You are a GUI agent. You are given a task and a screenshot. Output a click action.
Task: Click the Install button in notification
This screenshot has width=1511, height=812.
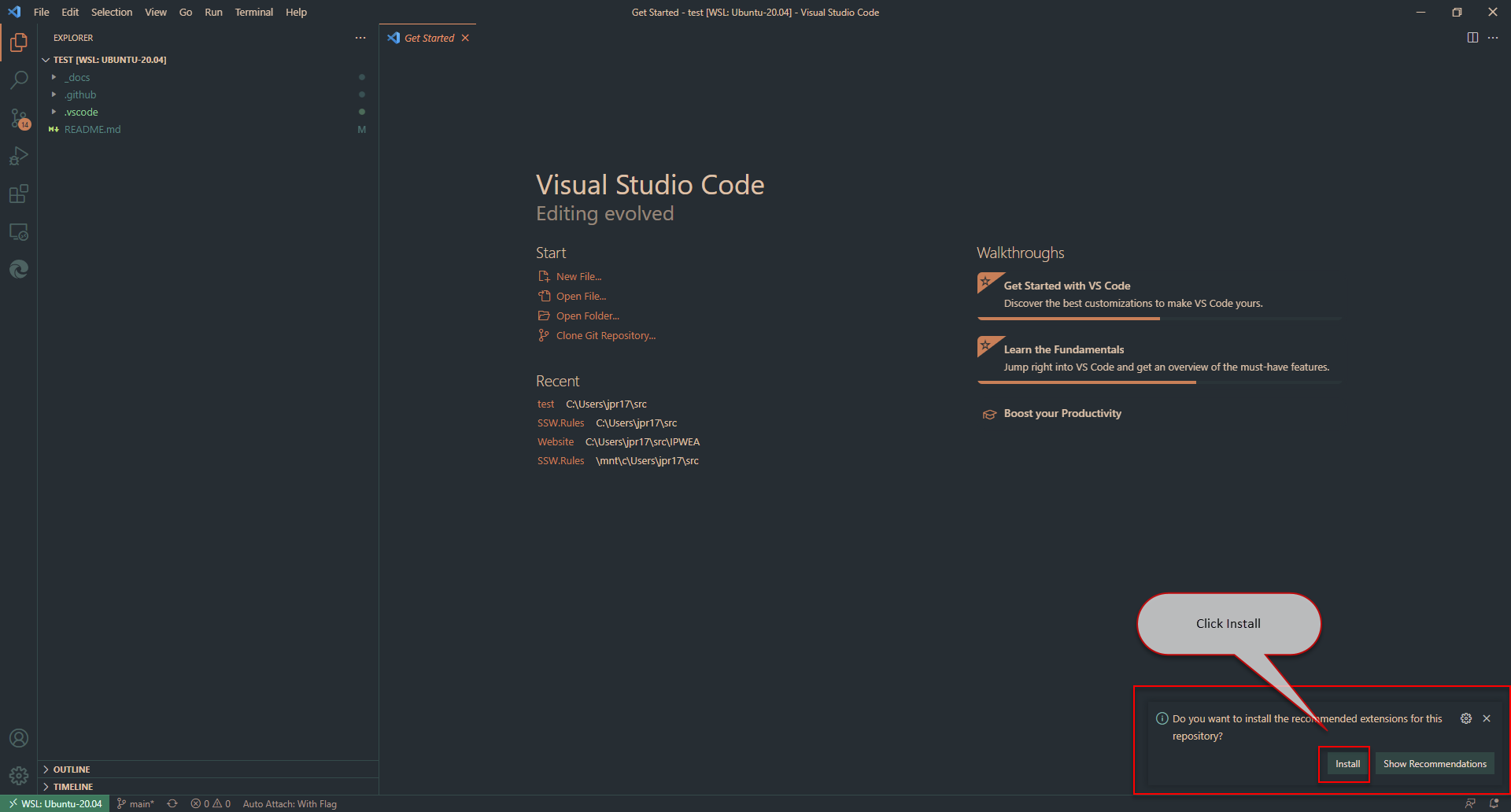click(x=1347, y=763)
